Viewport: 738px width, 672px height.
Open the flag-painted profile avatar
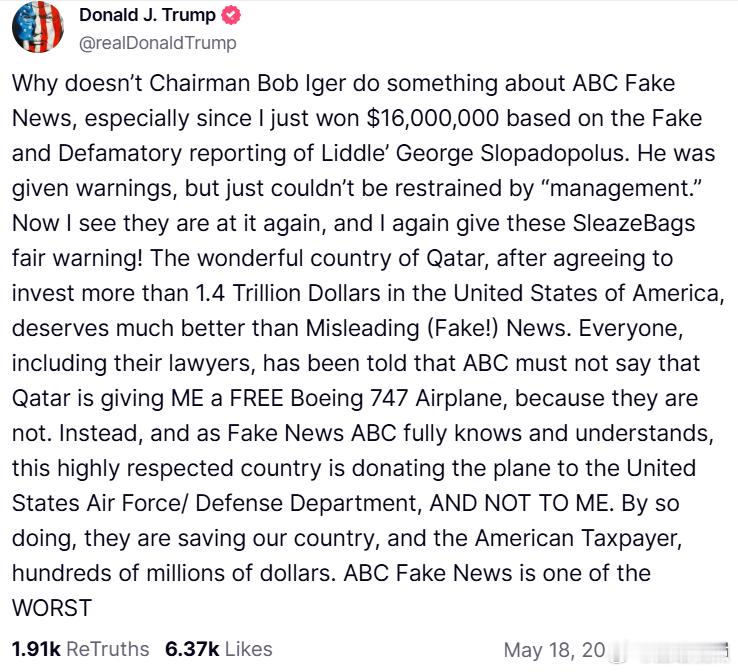pos(38,27)
